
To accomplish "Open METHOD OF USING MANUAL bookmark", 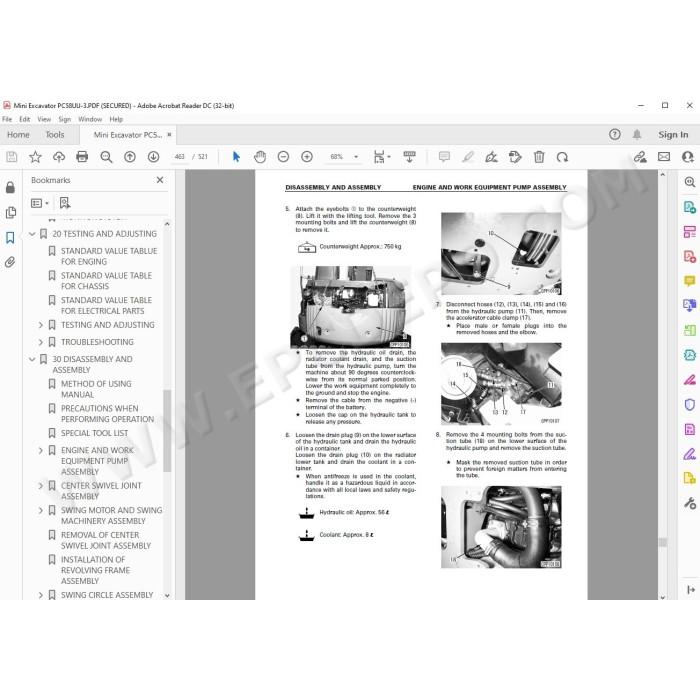I will coord(96,389).
